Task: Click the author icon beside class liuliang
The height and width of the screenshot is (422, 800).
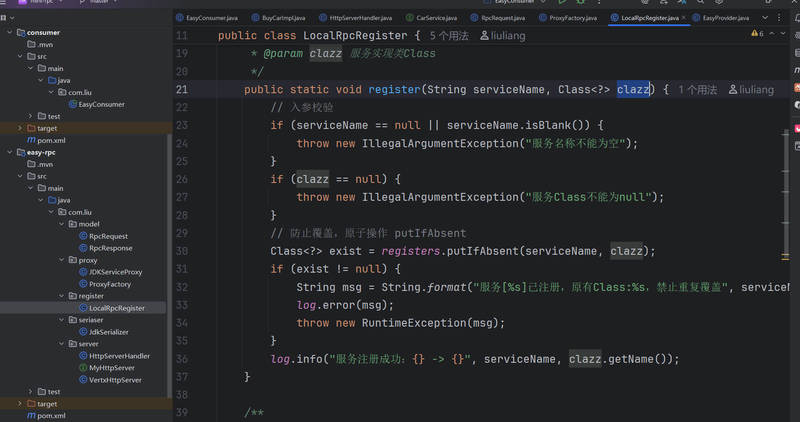Action: coord(484,36)
